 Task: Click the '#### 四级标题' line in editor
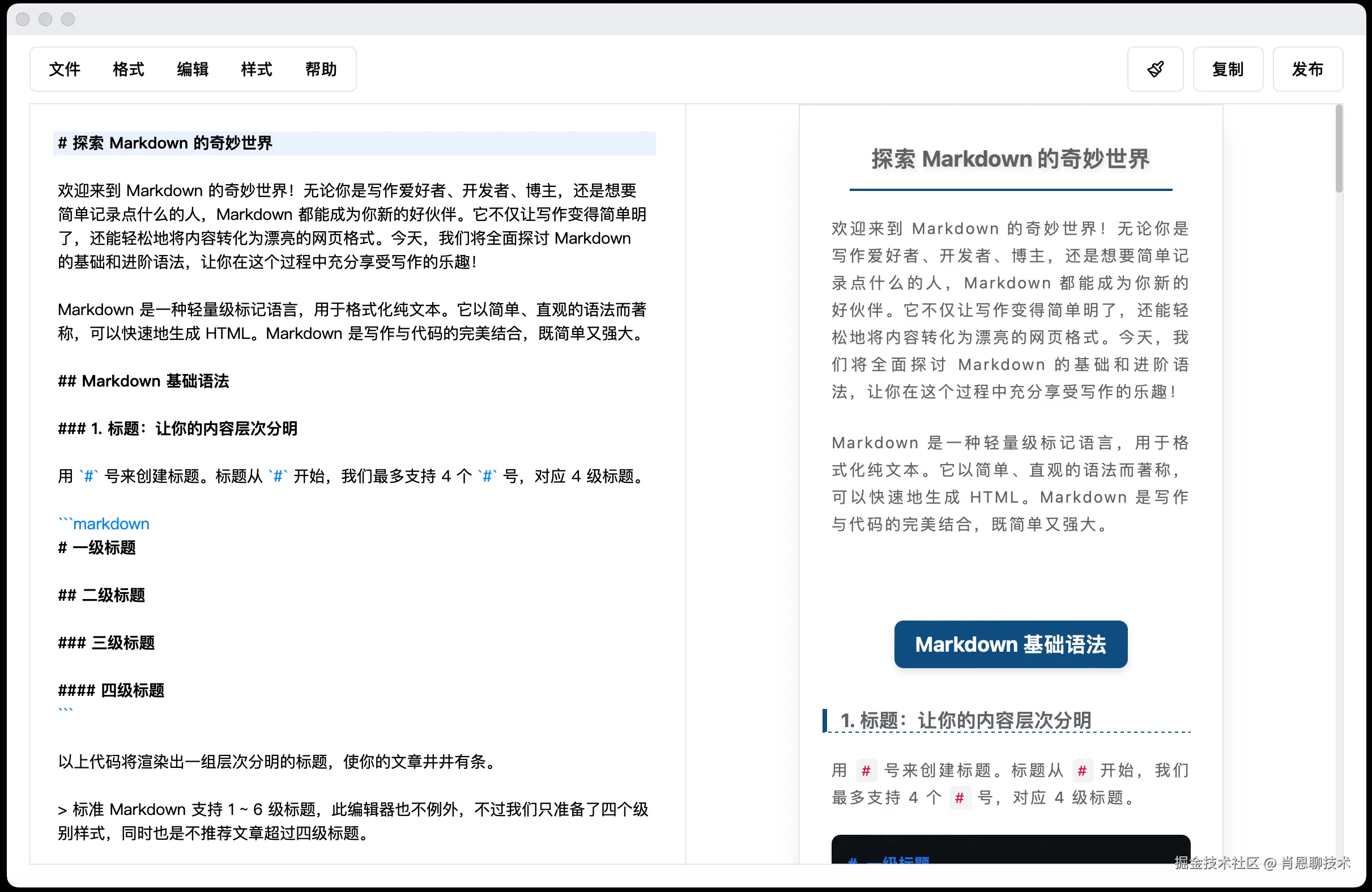110,690
